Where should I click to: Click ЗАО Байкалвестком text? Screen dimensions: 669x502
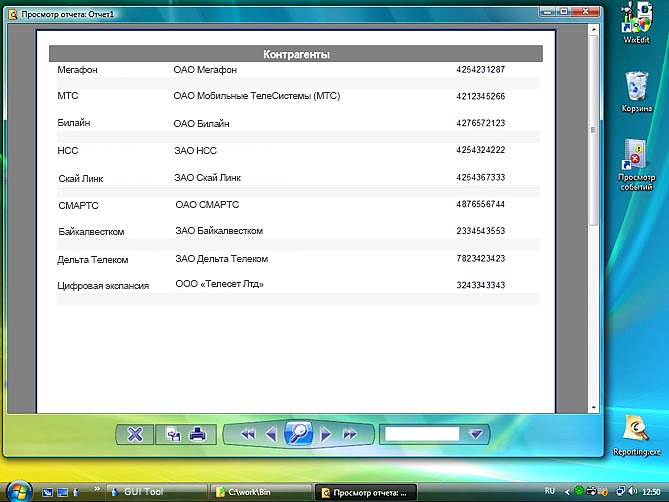click(219, 231)
